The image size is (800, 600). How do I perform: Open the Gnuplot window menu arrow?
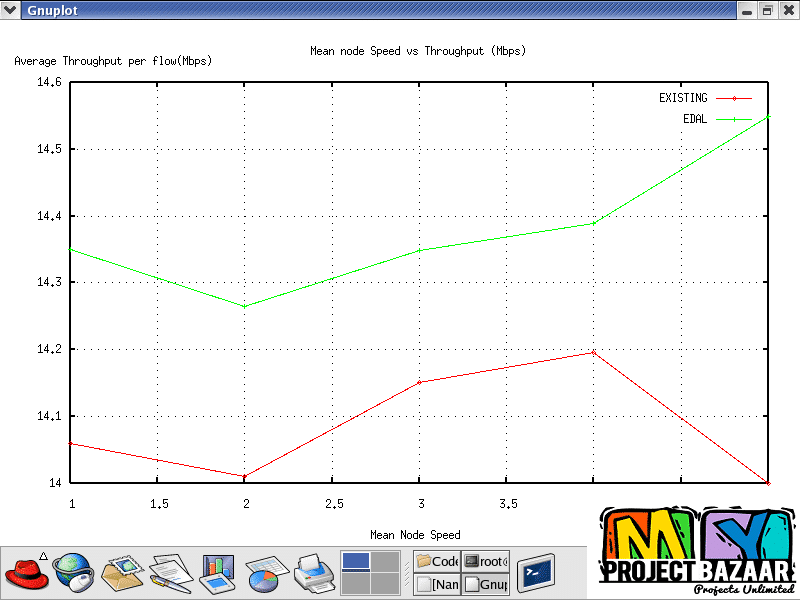point(11,10)
